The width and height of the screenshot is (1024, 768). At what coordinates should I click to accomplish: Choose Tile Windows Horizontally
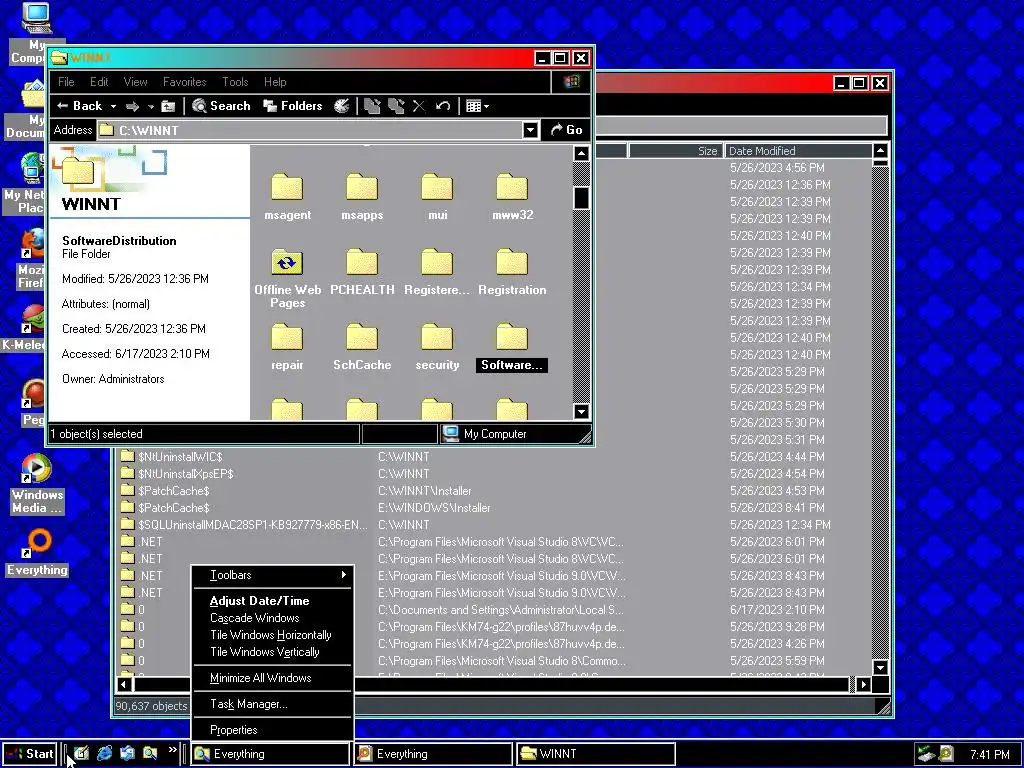click(x=272, y=635)
